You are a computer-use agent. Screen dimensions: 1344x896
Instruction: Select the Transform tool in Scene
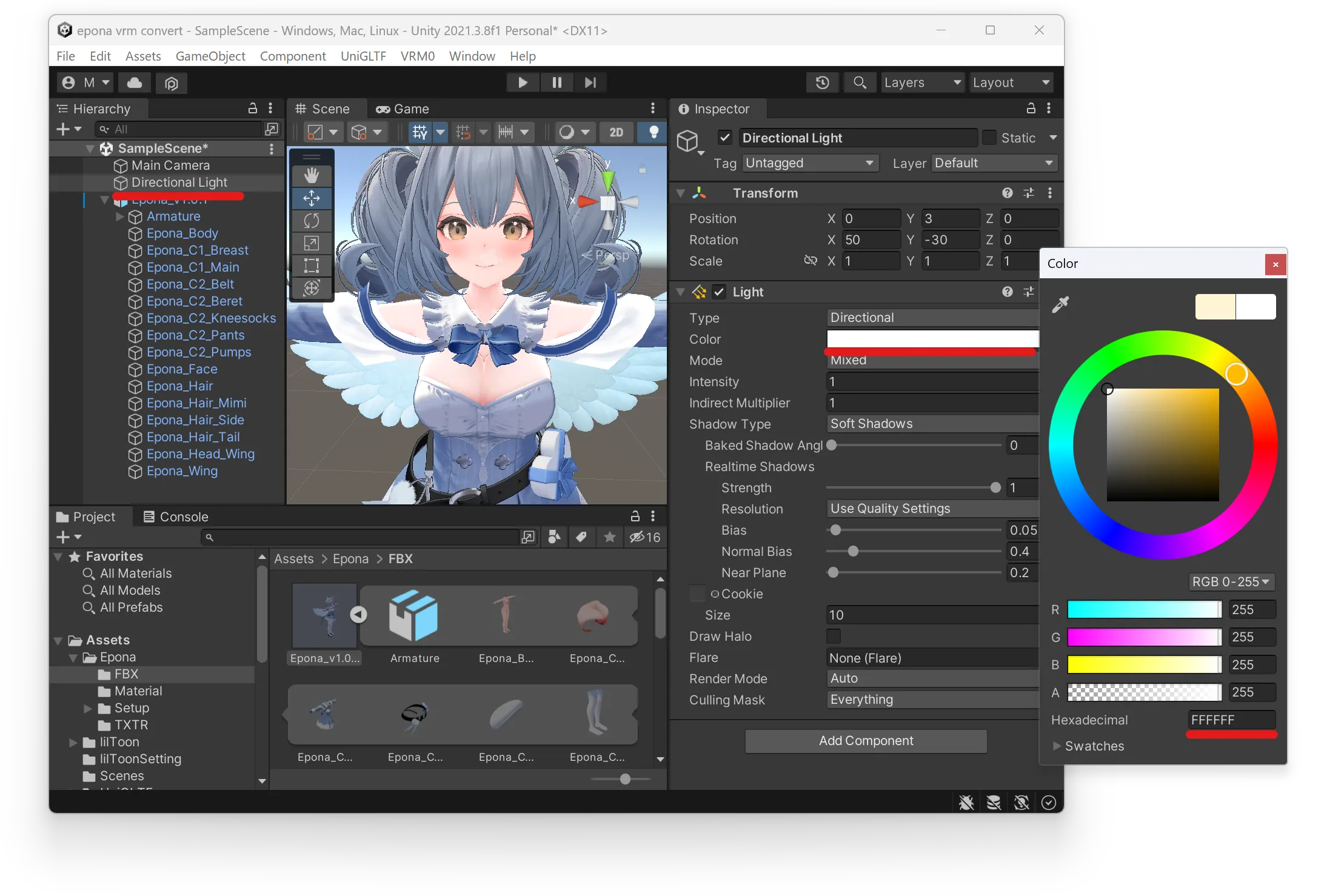pos(312,288)
